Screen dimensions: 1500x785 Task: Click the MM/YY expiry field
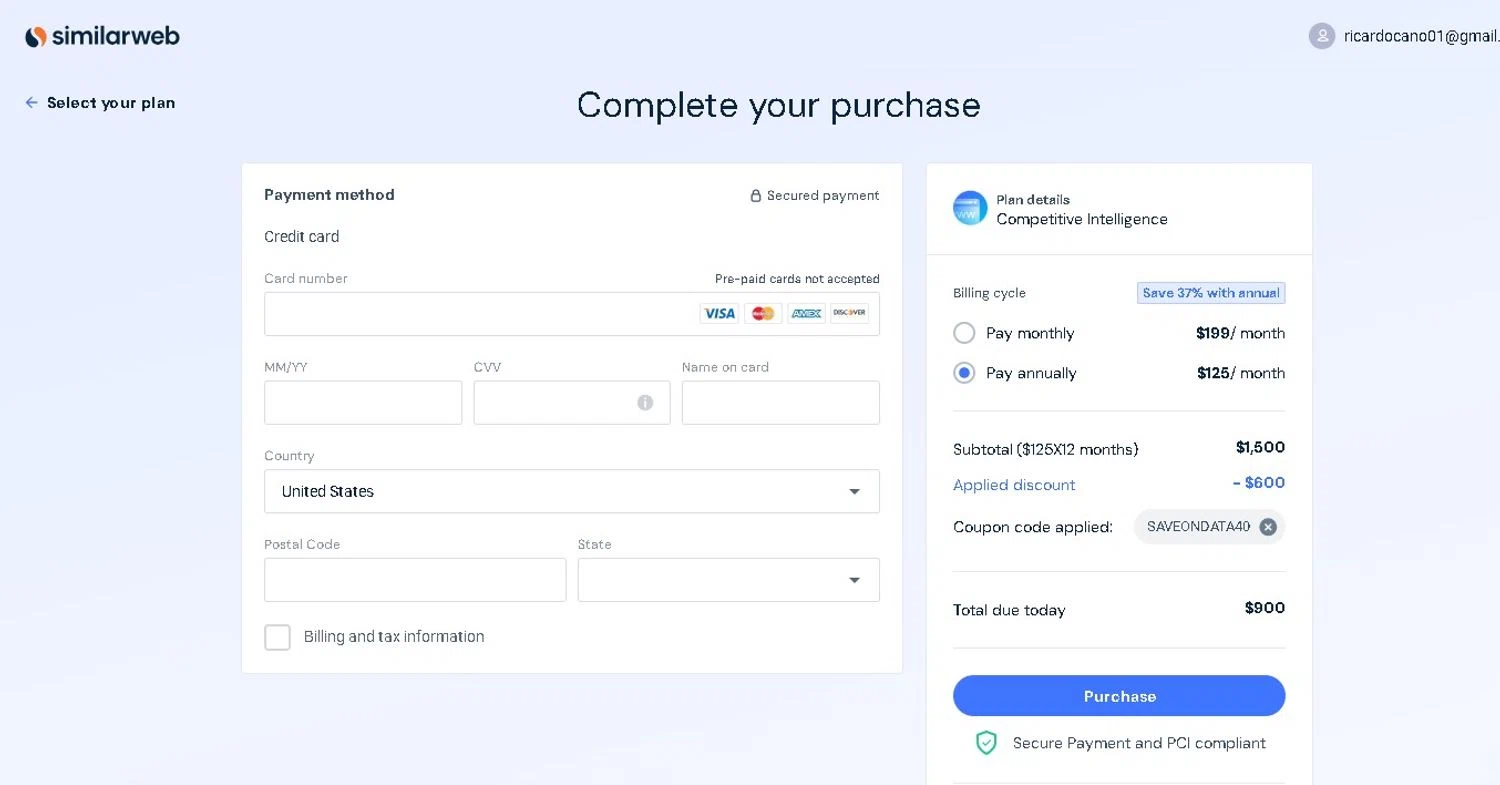click(363, 403)
